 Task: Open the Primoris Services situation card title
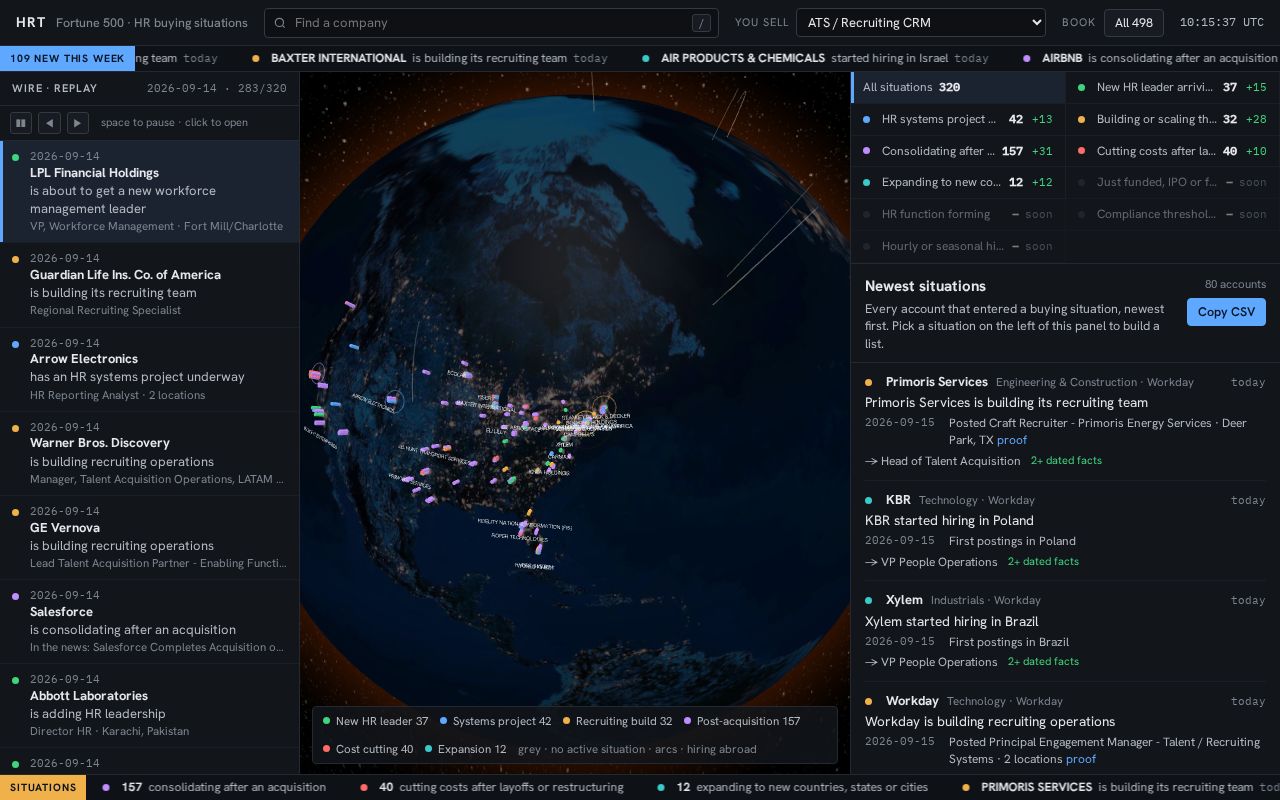click(x=1006, y=403)
